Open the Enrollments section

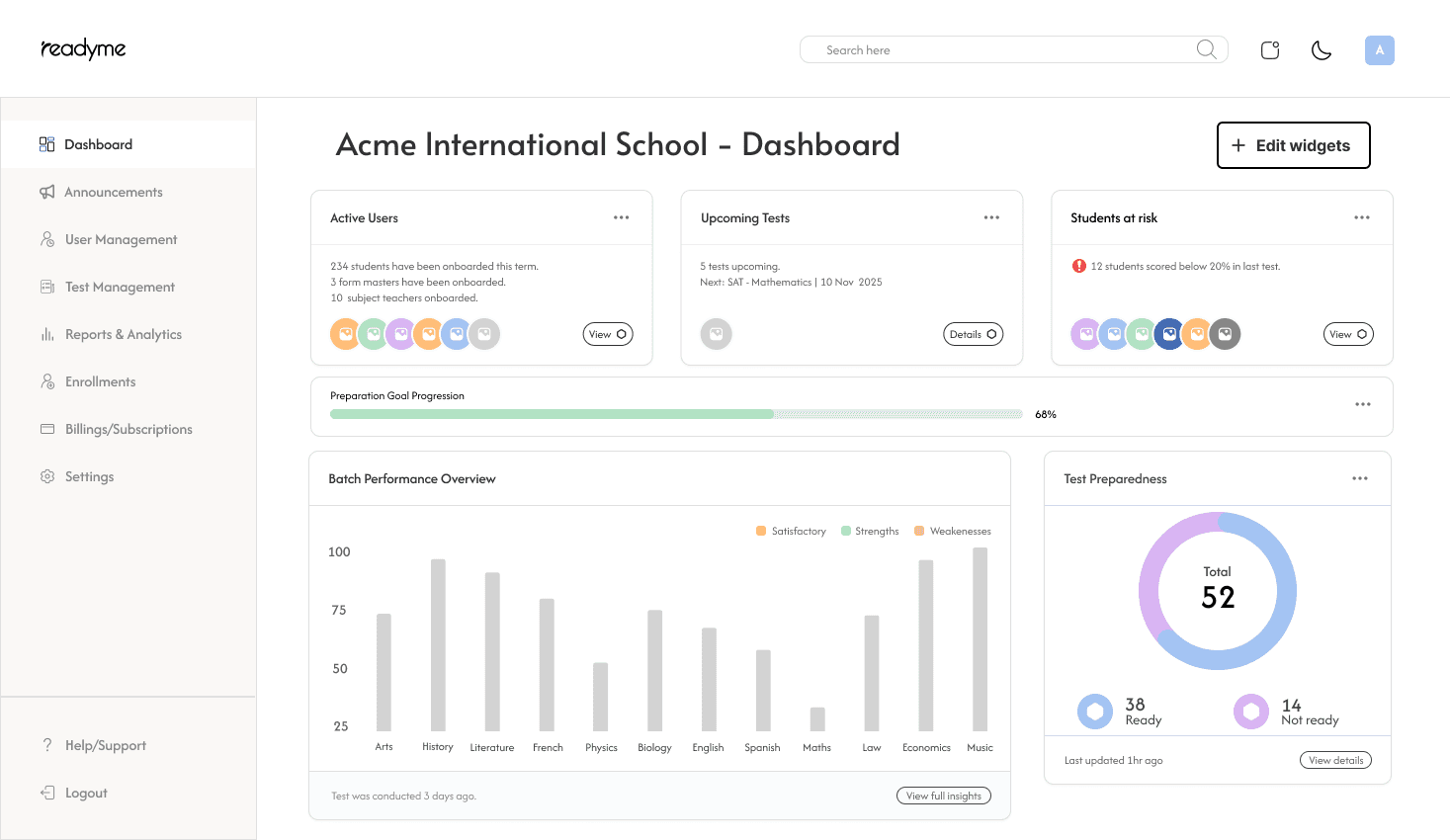point(102,381)
